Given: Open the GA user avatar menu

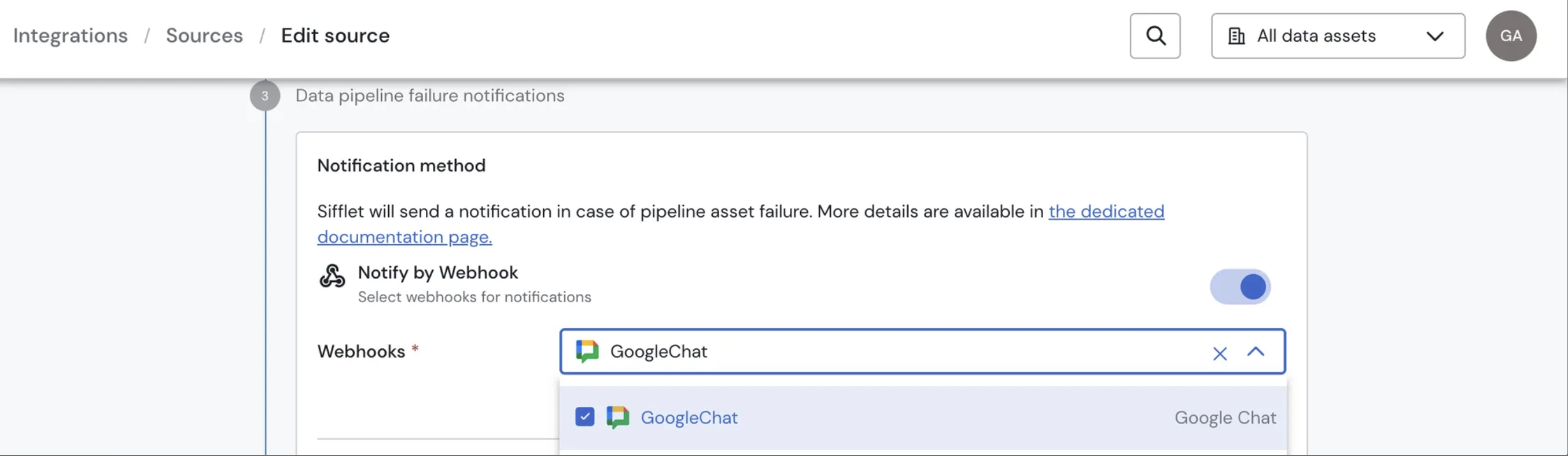Looking at the screenshot, I should 1510,36.
